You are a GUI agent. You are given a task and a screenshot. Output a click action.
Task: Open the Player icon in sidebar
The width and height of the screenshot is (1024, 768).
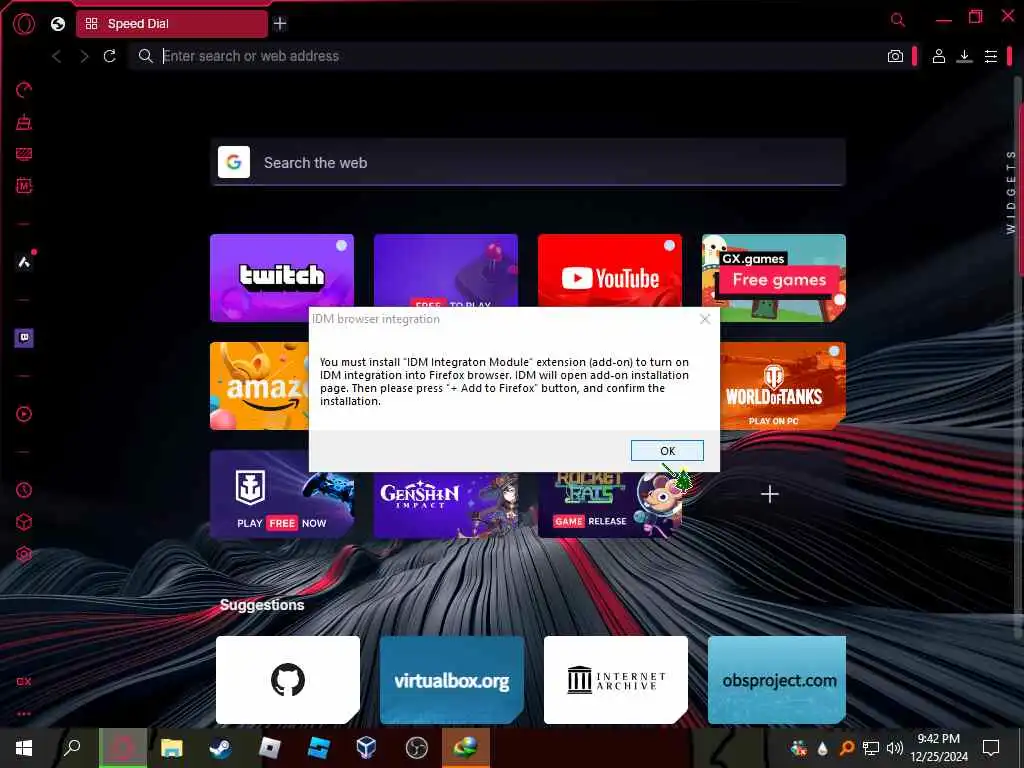(x=24, y=414)
